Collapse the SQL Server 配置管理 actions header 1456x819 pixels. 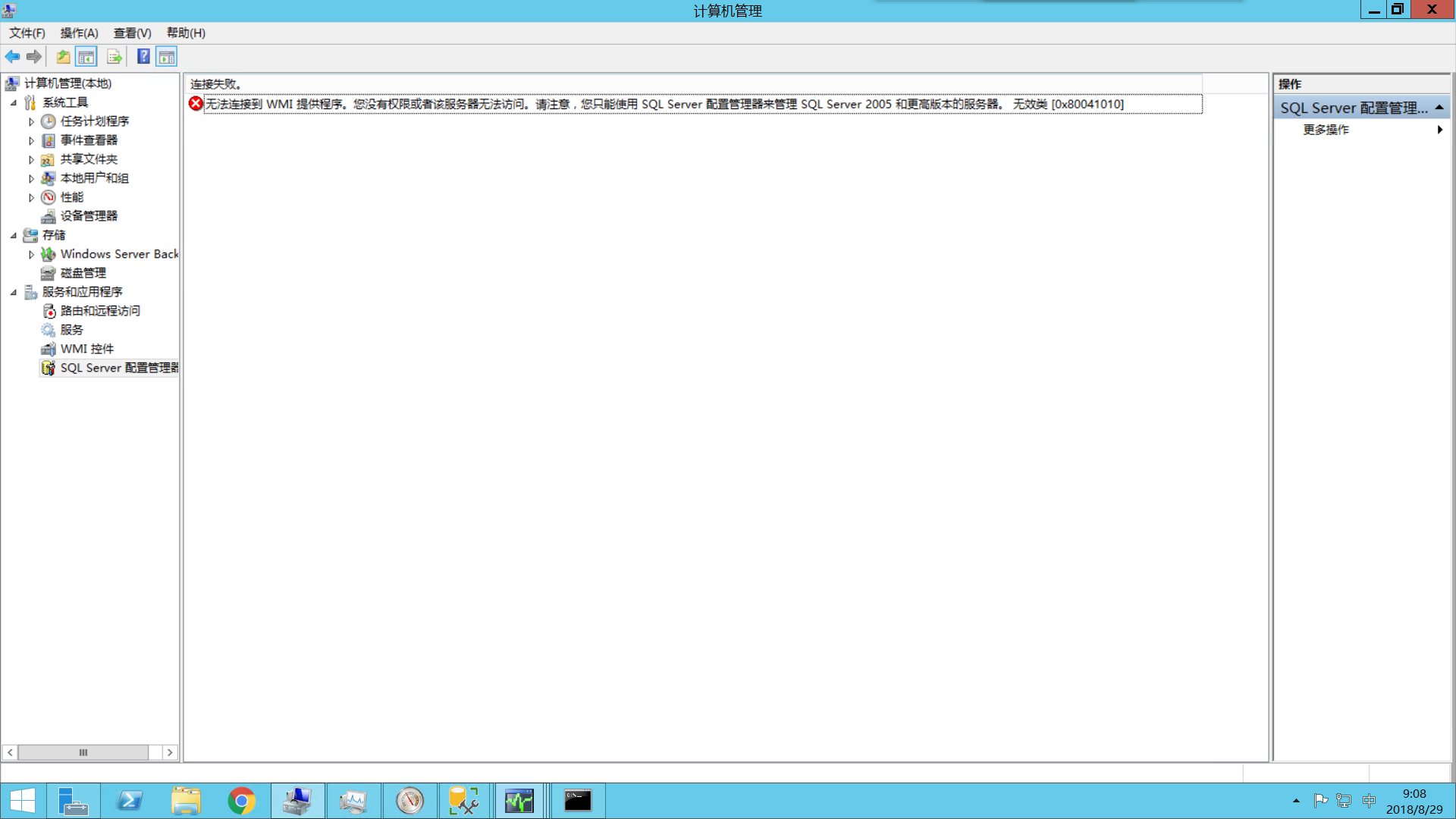coord(1439,108)
